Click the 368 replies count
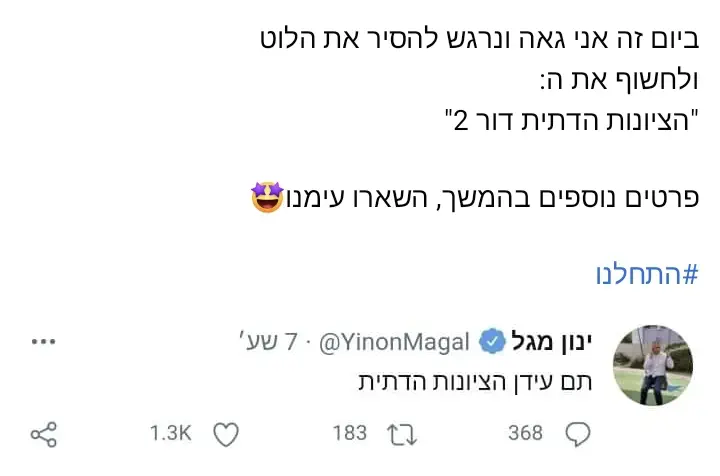Image resolution: width=720 pixels, height=476 pixels. [x=524, y=433]
